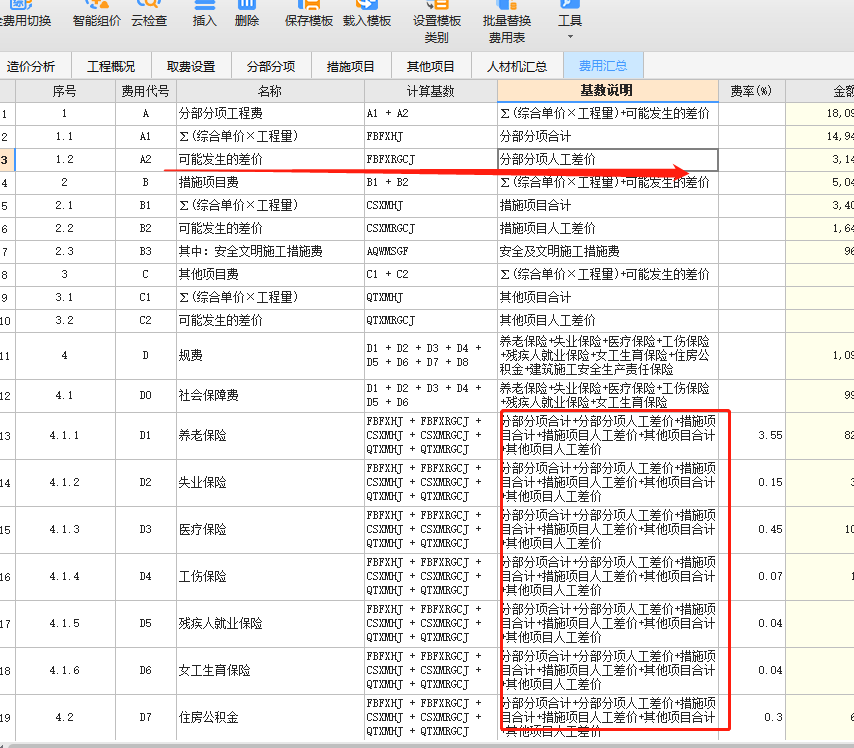The height and width of the screenshot is (748, 854).
Task: Click the FBFXHJ calculation base cell
Action: click(x=431, y=136)
